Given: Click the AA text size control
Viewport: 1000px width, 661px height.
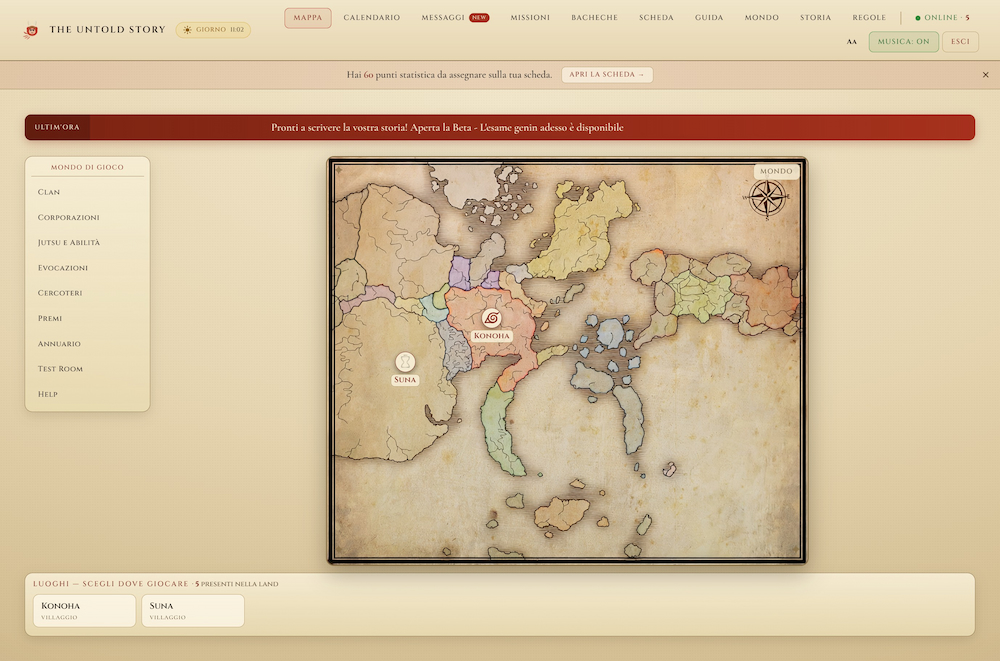Looking at the screenshot, I should (x=851, y=42).
